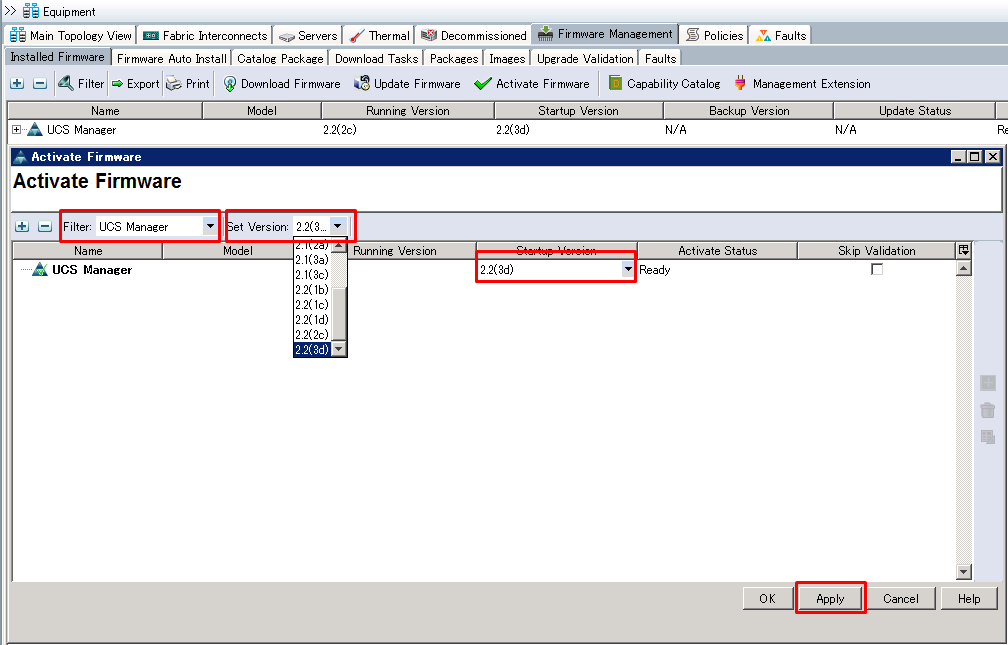The width and height of the screenshot is (1008, 645).
Task: Click the version list scrollbar down arrow
Action: [x=339, y=349]
